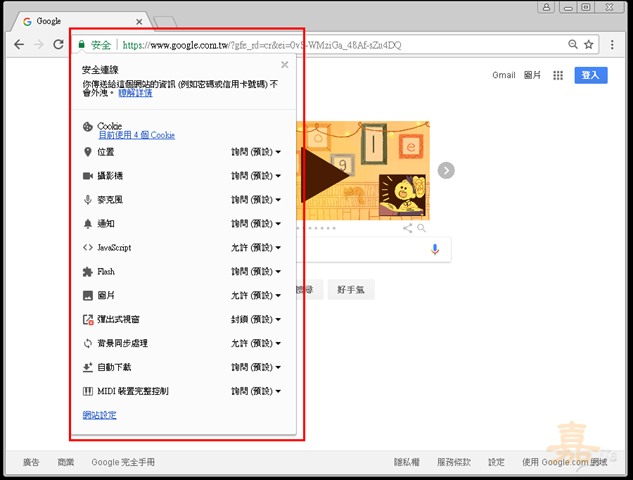The width and height of the screenshot is (633, 480).
Task: Click the MIDI device piano icon
Action: point(88,391)
